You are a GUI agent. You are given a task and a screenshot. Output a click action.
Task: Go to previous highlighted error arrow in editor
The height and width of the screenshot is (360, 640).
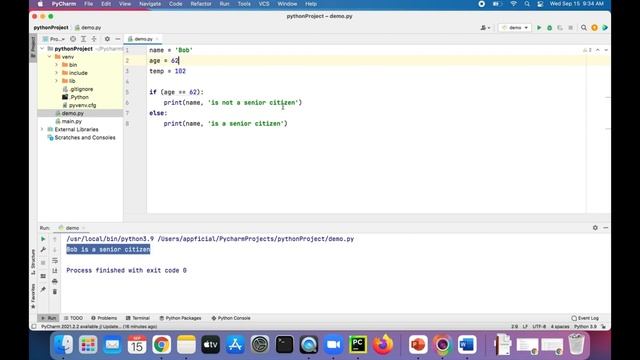click(x=598, y=50)
